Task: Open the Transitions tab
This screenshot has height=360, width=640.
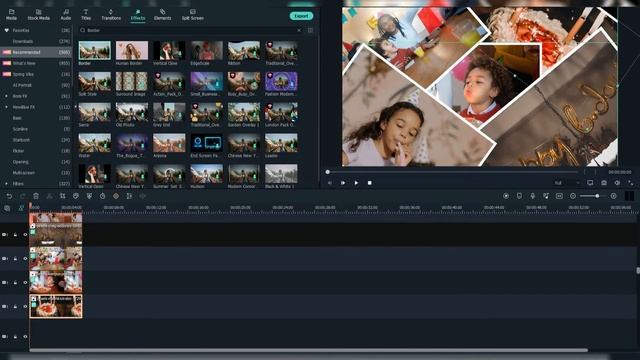Action: coord(111,15)
